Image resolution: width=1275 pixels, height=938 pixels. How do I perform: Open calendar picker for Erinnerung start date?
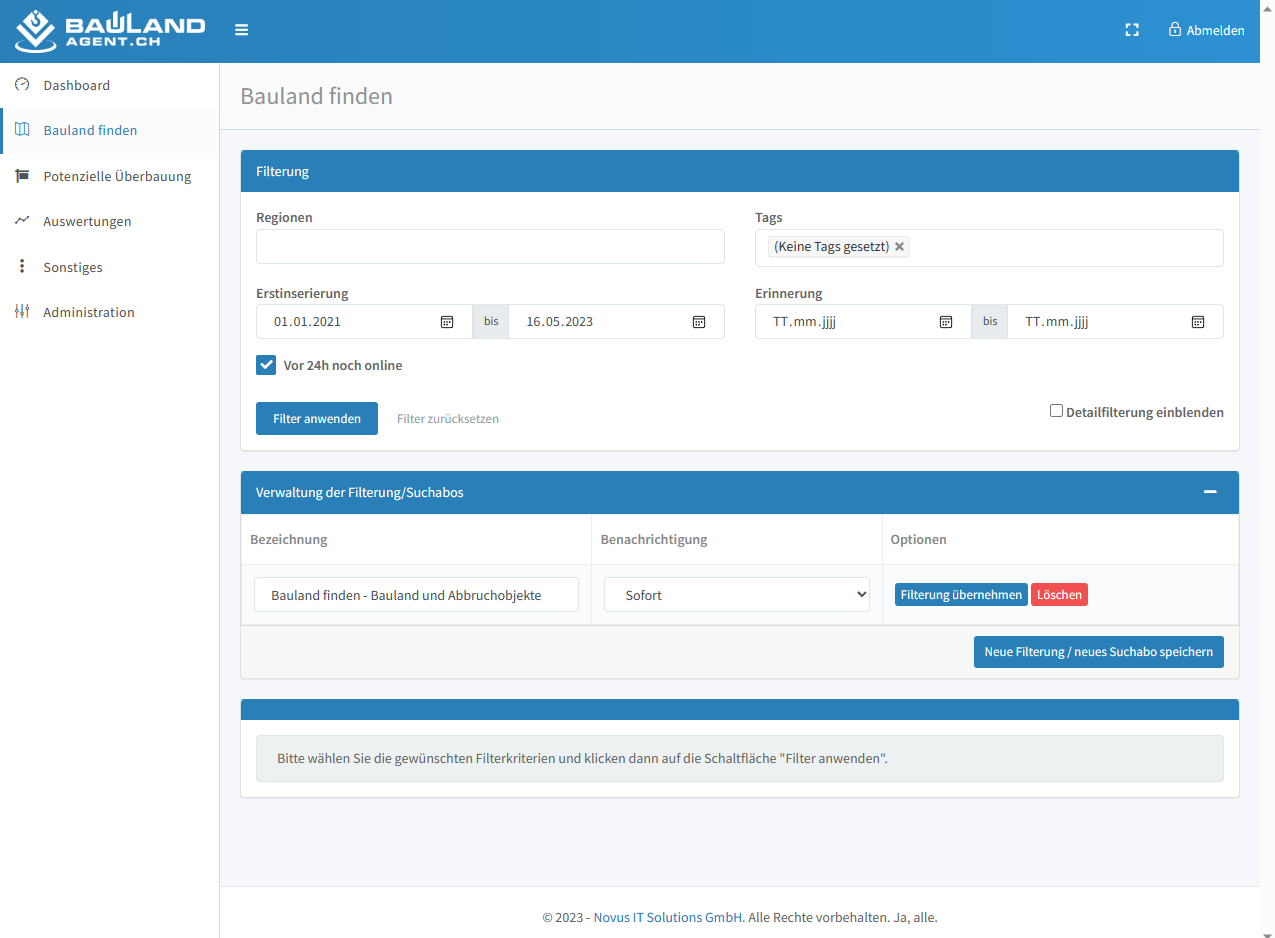click(945, 322)
